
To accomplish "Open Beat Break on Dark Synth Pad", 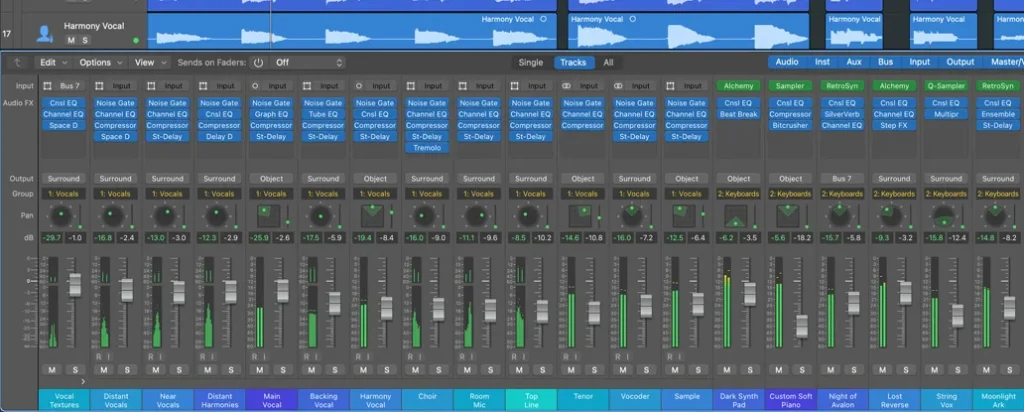I will [x=738, y=114].
